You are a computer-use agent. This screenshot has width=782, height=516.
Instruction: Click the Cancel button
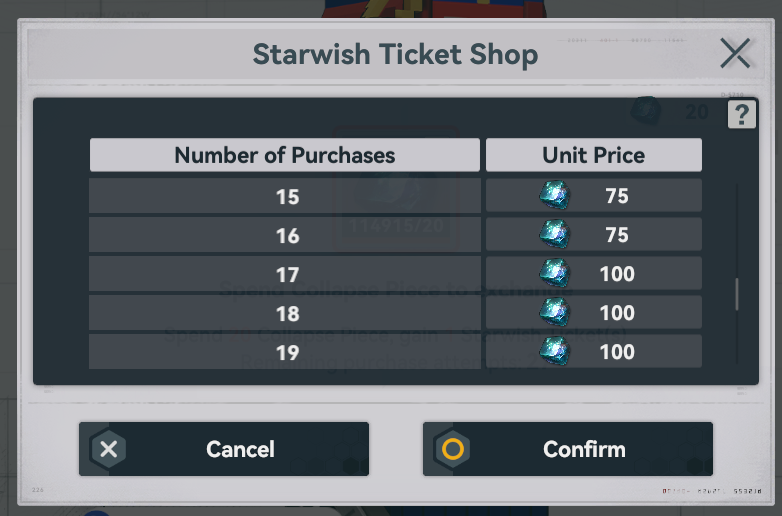tap(224, 449)
